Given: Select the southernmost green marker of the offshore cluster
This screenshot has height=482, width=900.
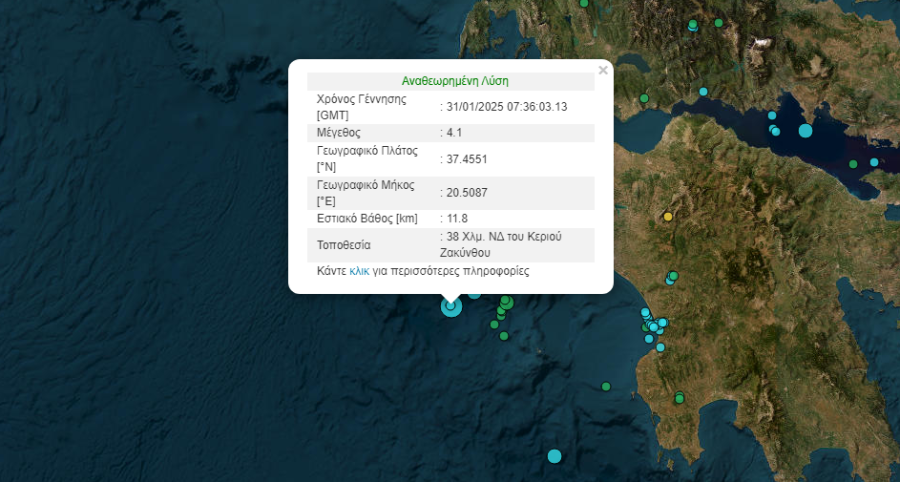Looking at the screenshot, I should [504, 336].
